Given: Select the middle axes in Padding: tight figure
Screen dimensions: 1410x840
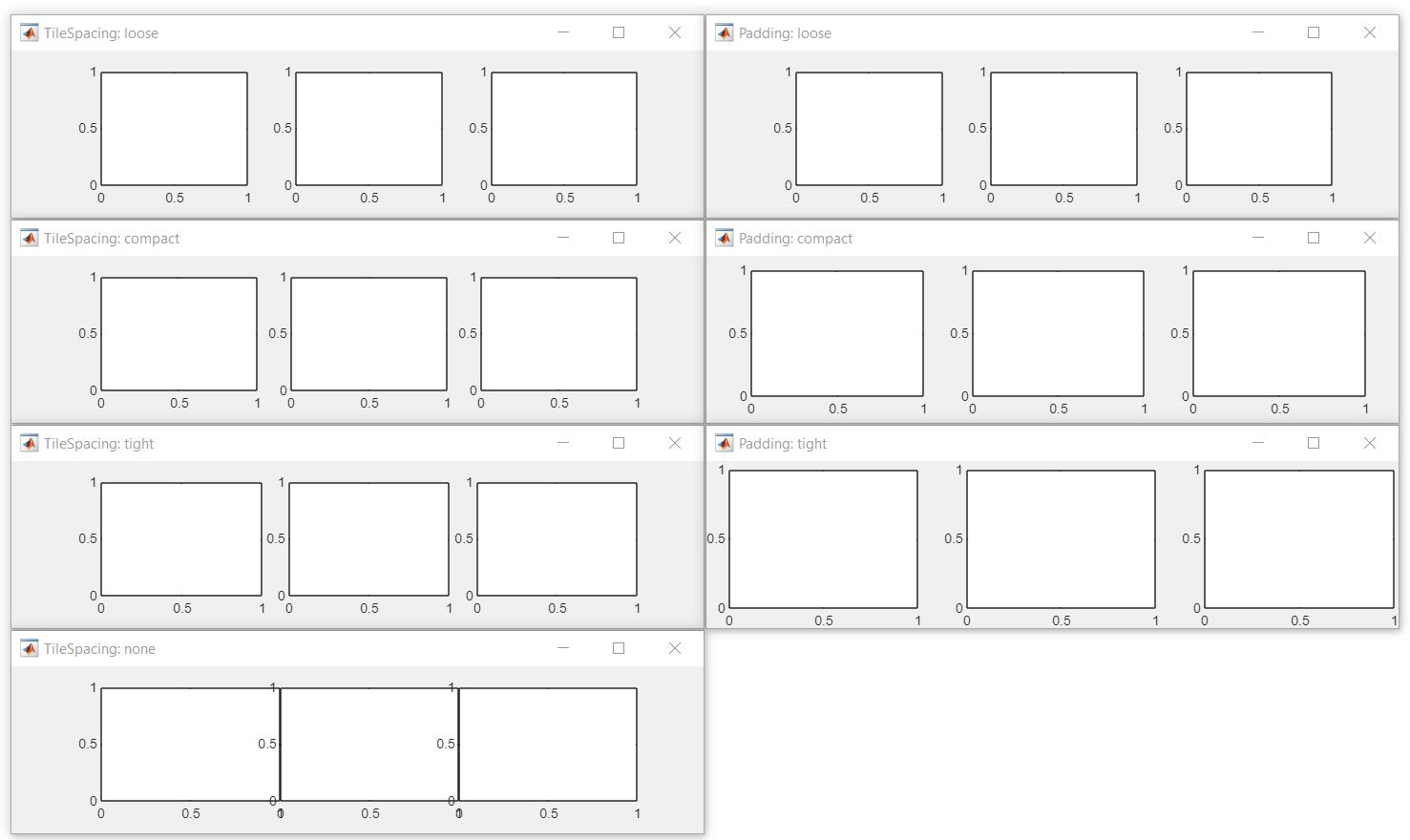Looking at the screenshot, I should point(1061,539).
